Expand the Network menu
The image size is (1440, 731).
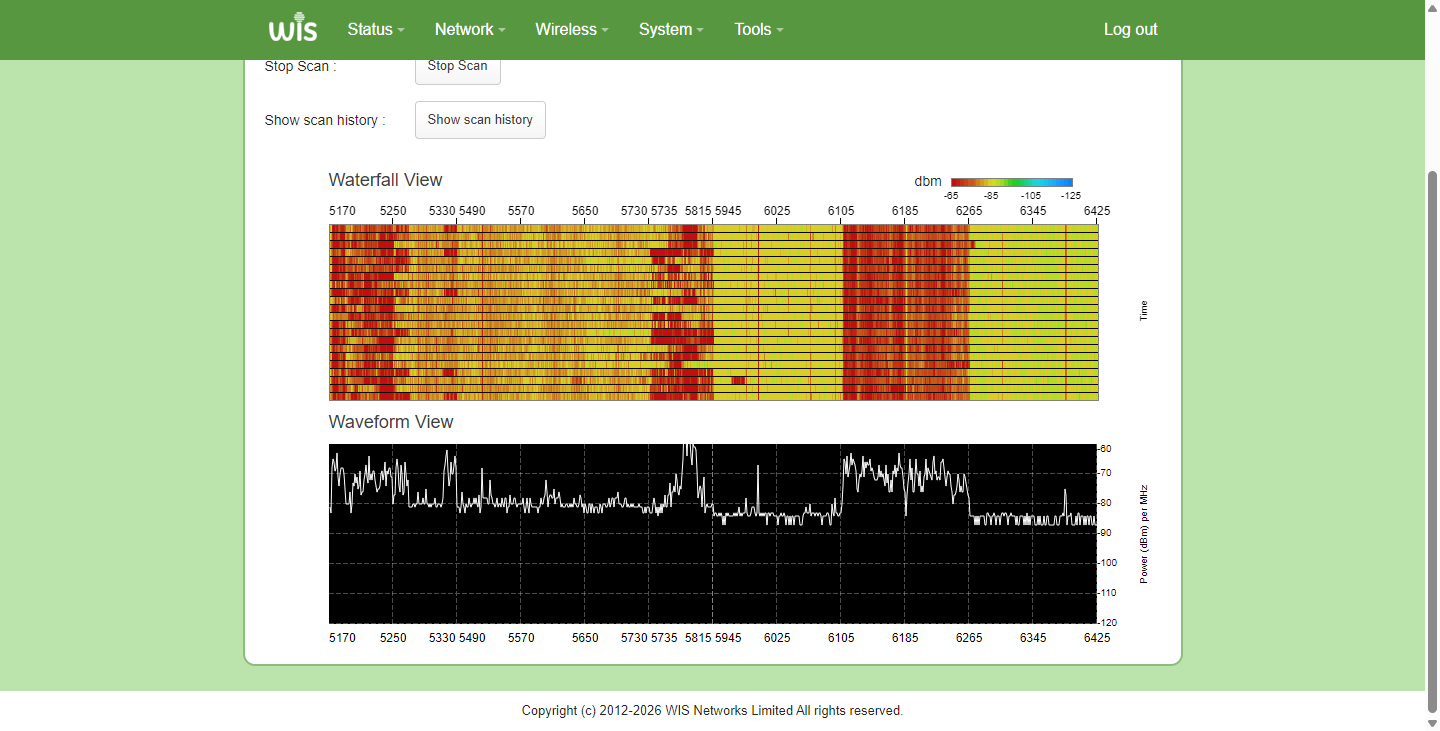(x=470, y=30)
